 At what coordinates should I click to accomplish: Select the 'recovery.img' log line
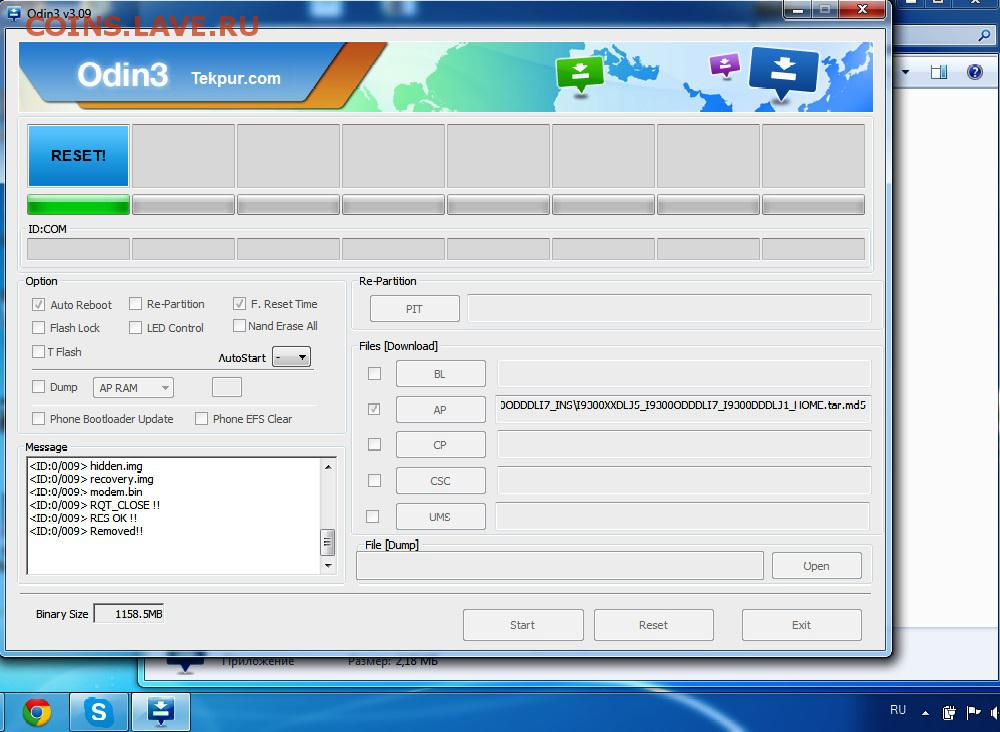[x=91, y=479]
